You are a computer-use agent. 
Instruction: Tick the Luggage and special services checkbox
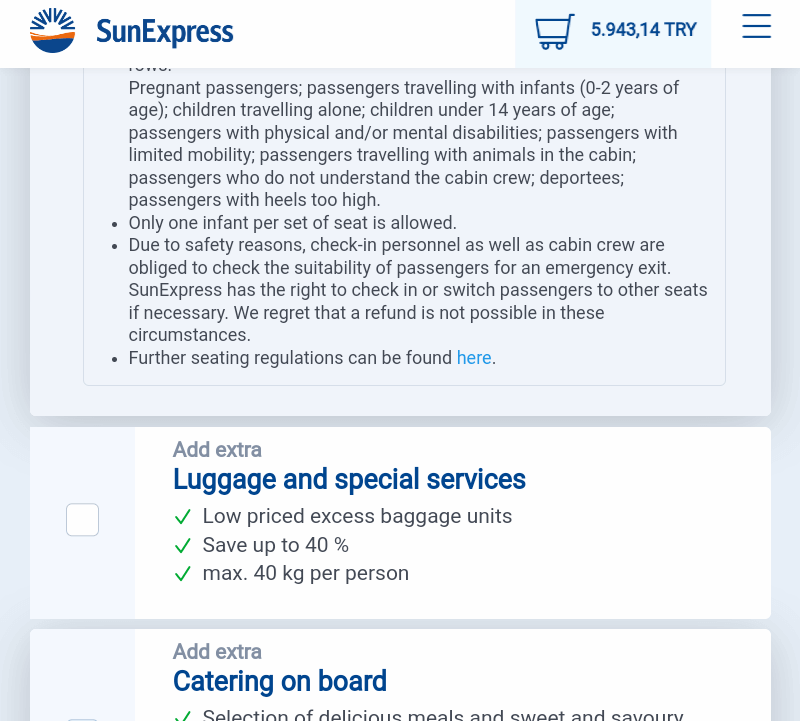pos(82,519)
